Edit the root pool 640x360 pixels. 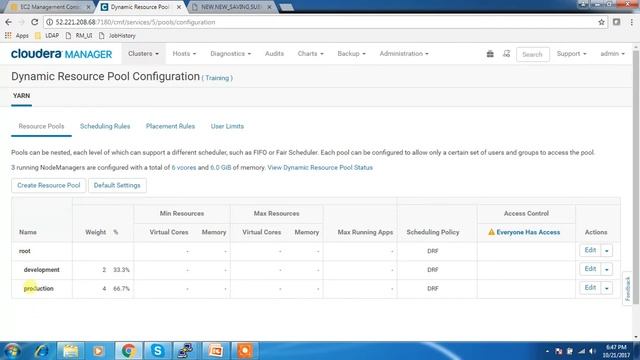pos(590,250)
